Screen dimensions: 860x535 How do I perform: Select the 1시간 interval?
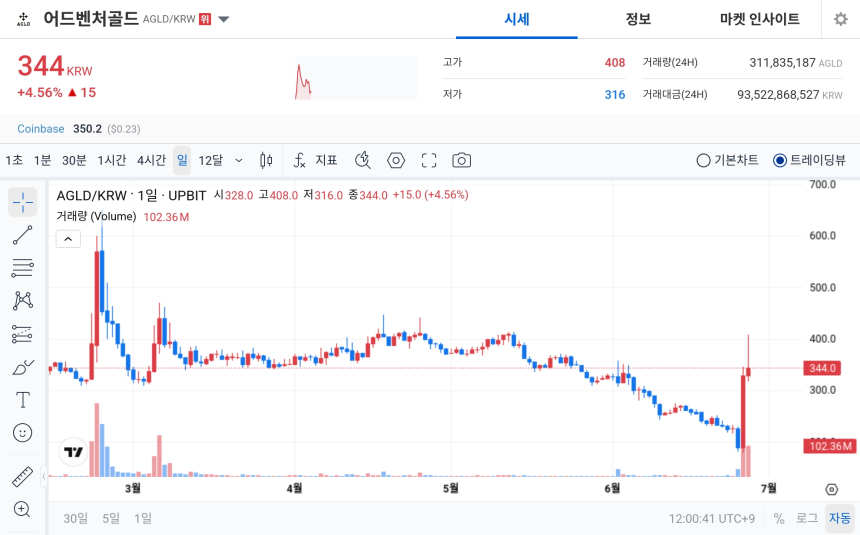112,160
